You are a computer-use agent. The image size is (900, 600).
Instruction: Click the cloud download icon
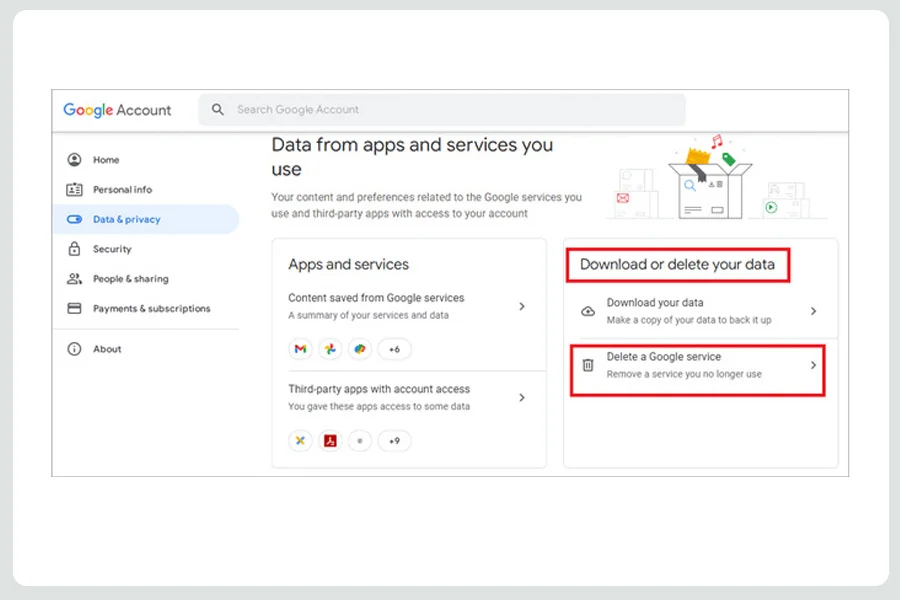click(588, 311)
